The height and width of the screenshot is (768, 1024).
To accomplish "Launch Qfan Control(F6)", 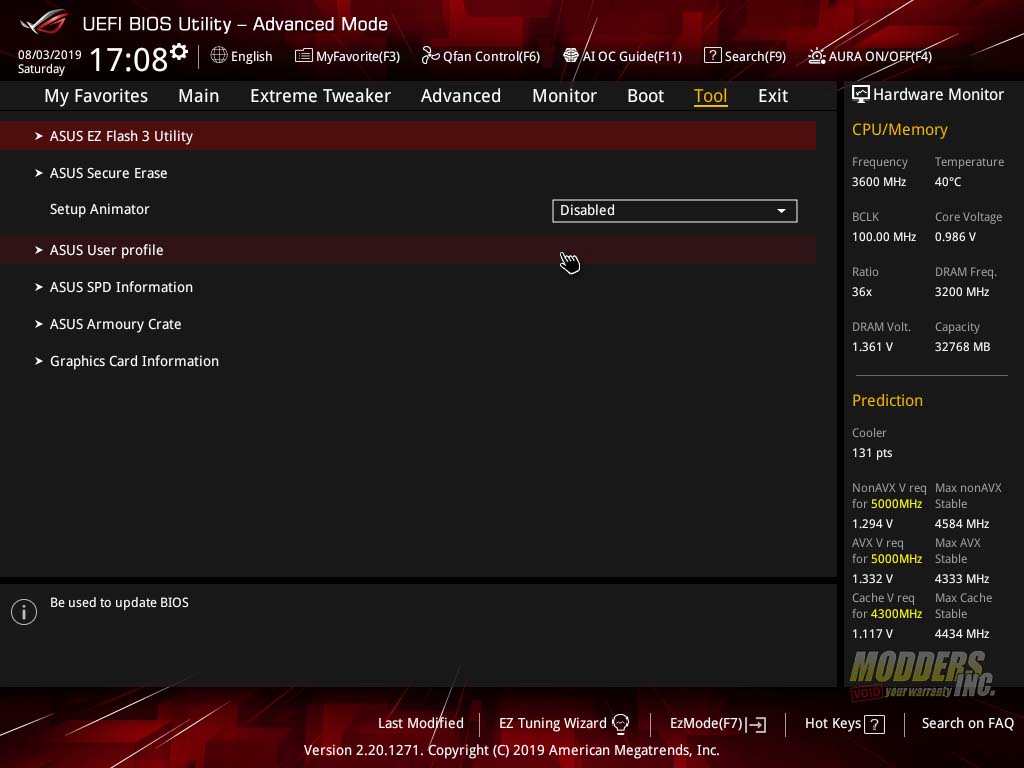I will pos(481,56).
